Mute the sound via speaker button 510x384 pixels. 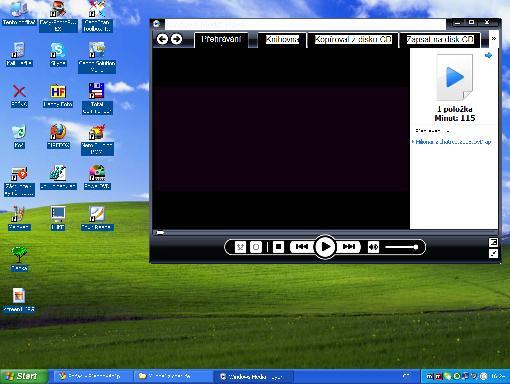[373, 247]
